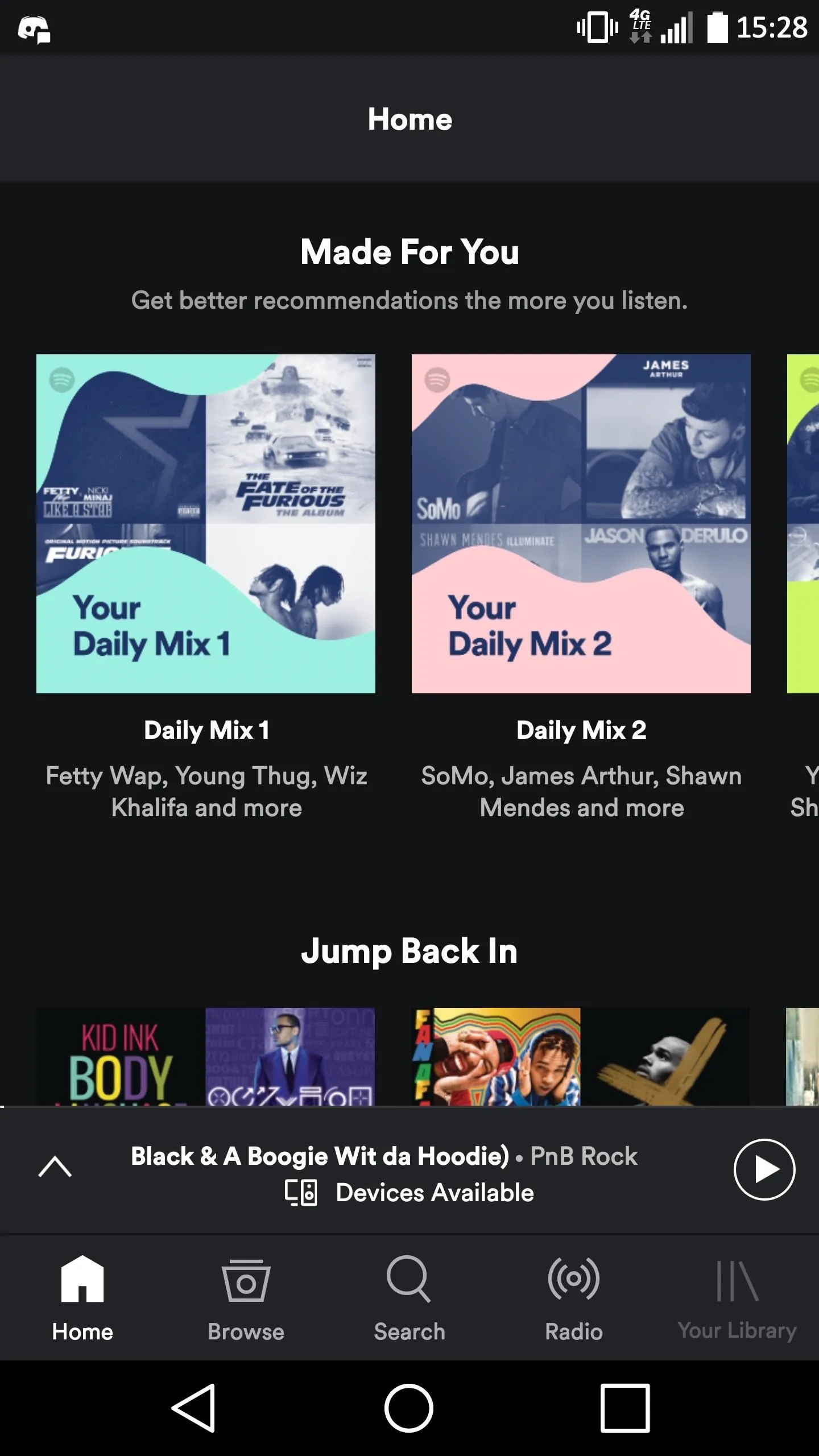The height and width of the screenshot is (1456, 819).
Task: Open the partially visible third Daily Mix
Action: tap(803, 524)
